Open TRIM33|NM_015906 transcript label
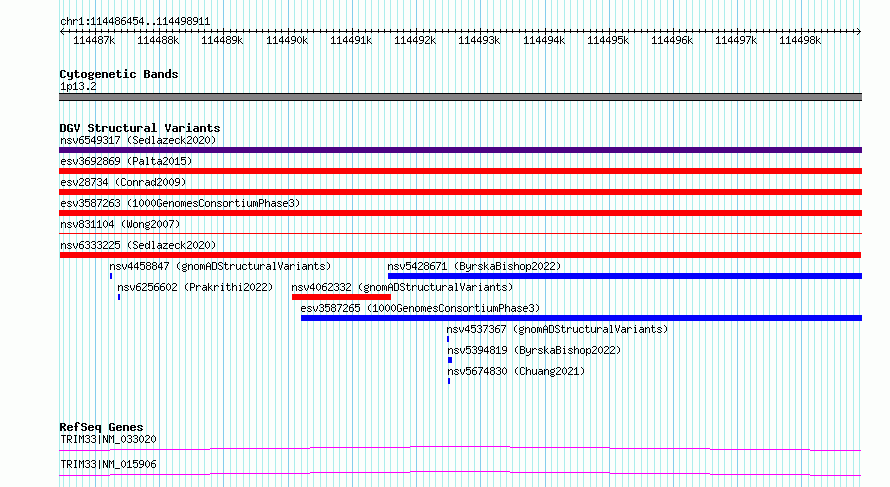The width and height of the screenshot is (890, 487). point(108,464)
